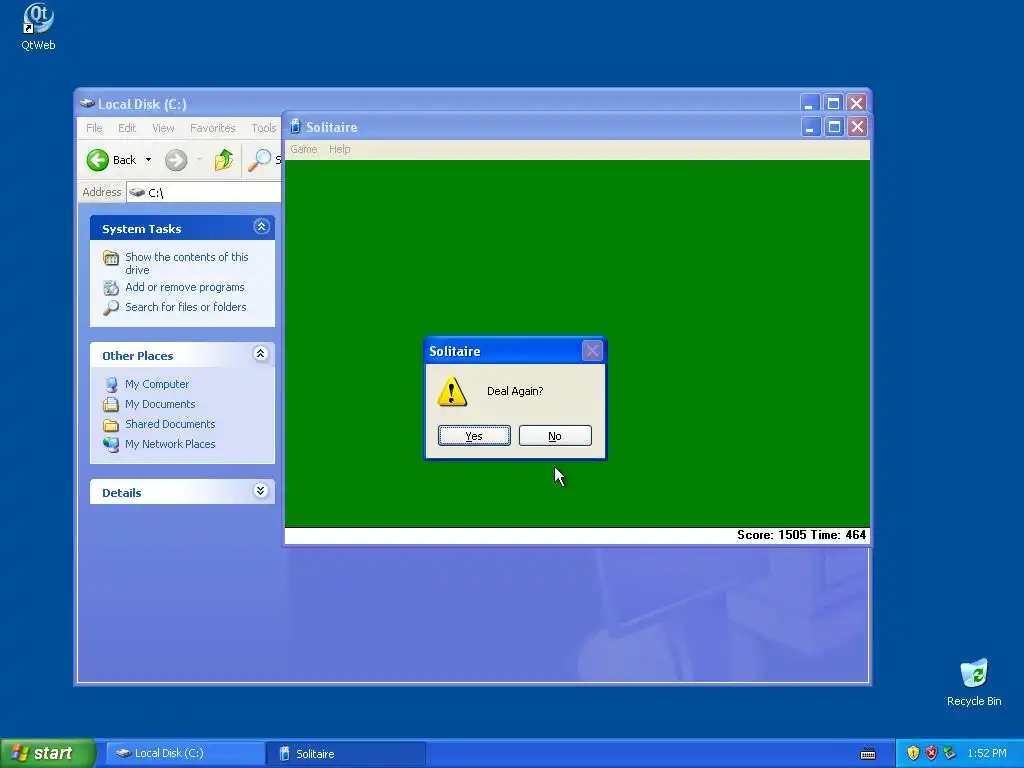Open the Search magnifier in Explorer toolbar

(x=260, y=160)
